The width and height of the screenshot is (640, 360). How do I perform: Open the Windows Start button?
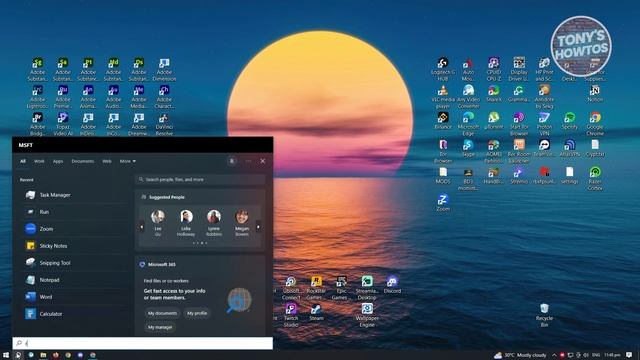[6, 355]
